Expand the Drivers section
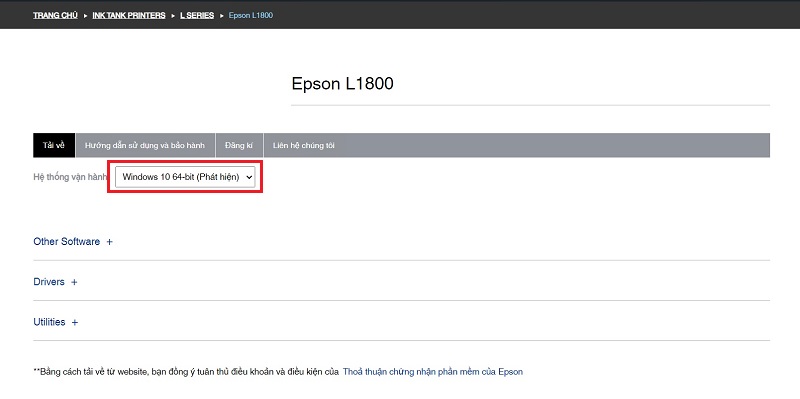This screenshot has height=399, width=800. pos(55,282)
